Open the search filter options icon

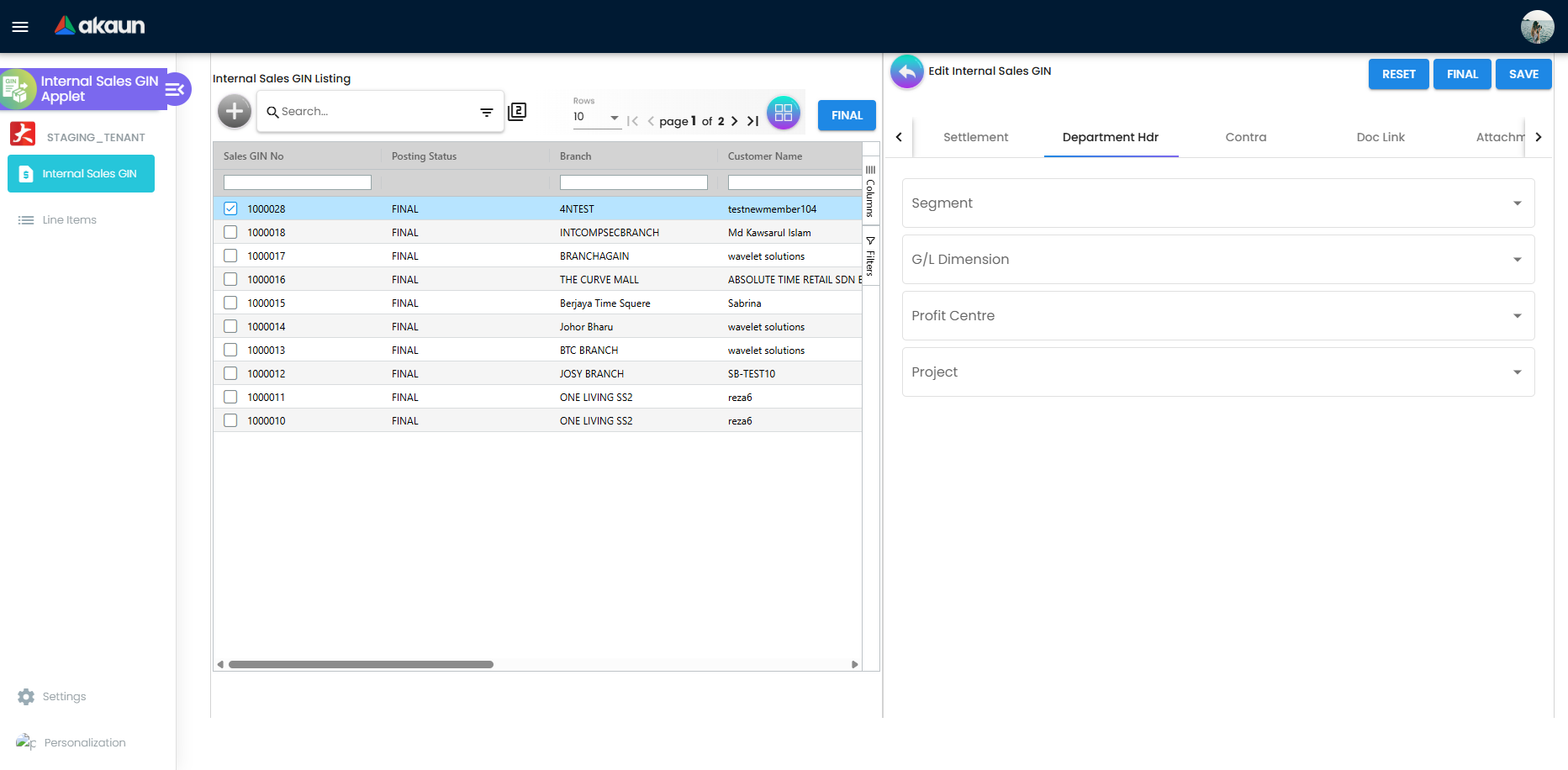[487, 112]
